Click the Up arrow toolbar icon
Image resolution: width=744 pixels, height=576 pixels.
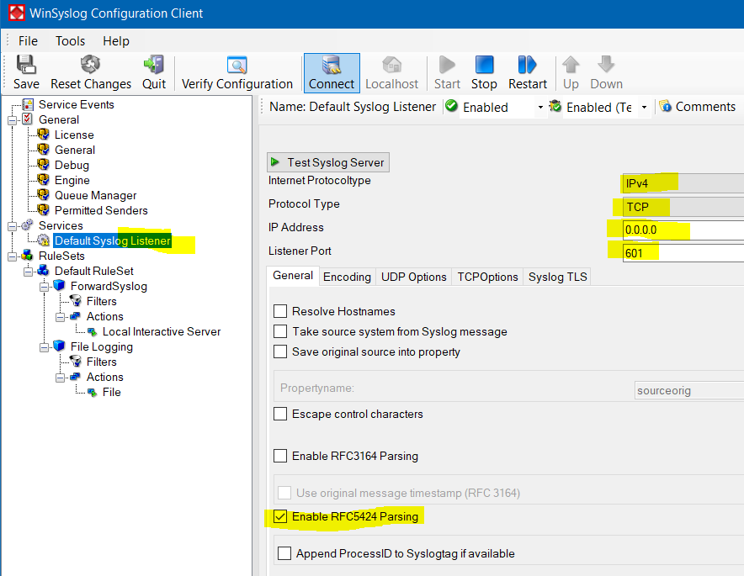(x=571, y=65)
